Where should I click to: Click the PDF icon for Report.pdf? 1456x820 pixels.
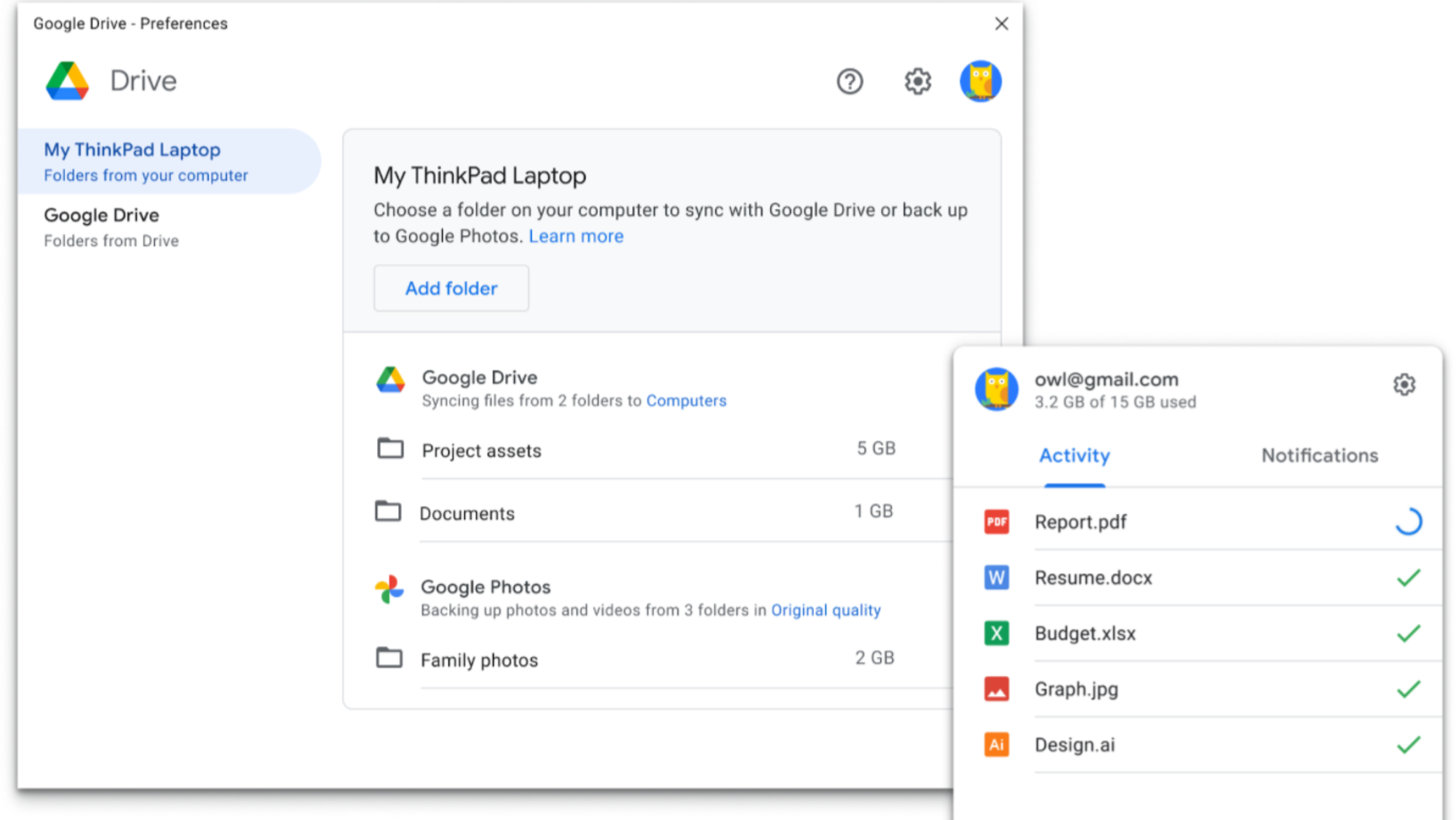coord(997,522)
